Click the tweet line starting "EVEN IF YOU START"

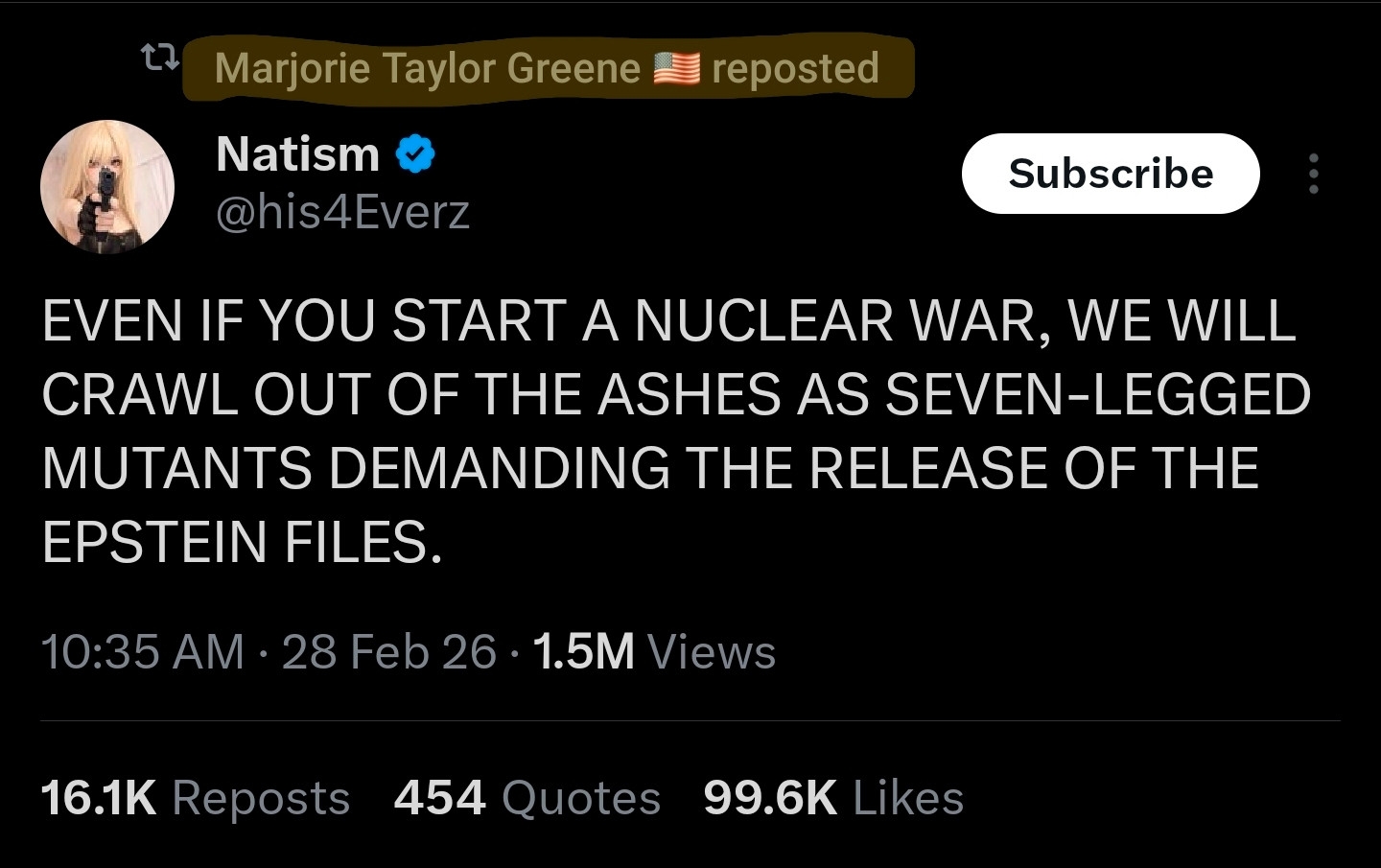pos(667,320)
